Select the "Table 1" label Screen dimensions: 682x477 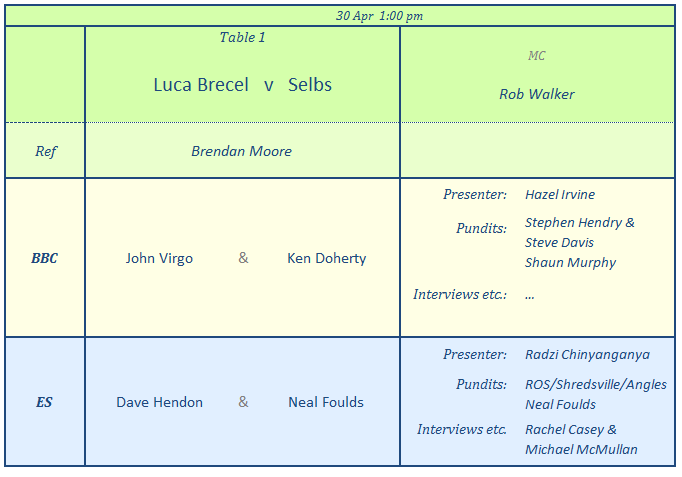coord(243,38)
